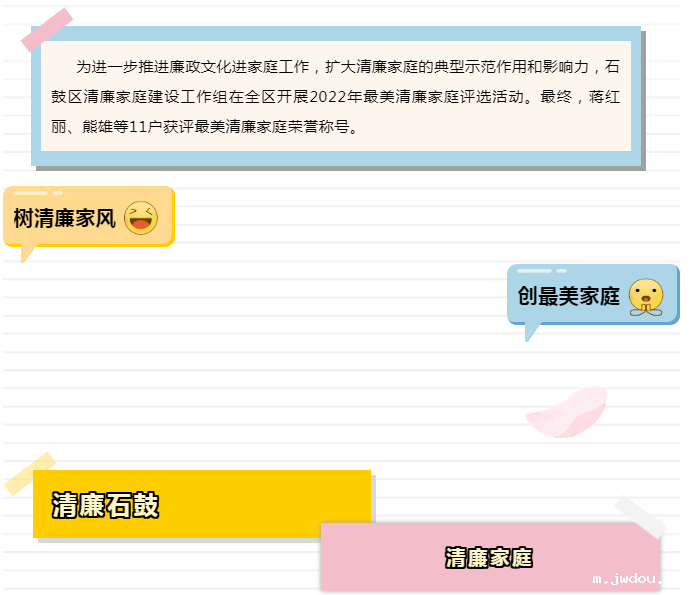Click the white dash marks atop yellow bubble

(x=38, y=193)
